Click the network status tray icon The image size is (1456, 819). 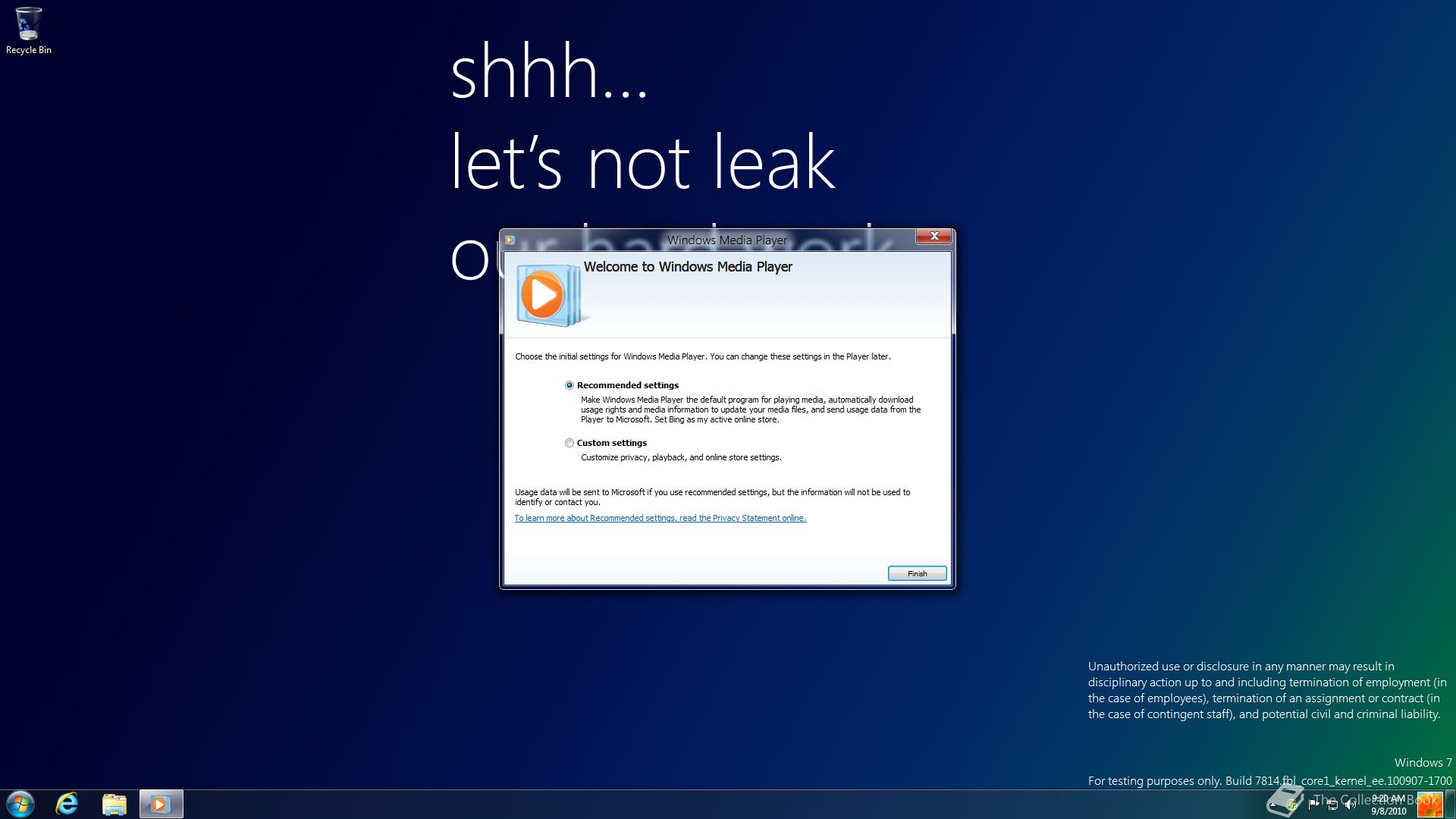coord(1332,805)
